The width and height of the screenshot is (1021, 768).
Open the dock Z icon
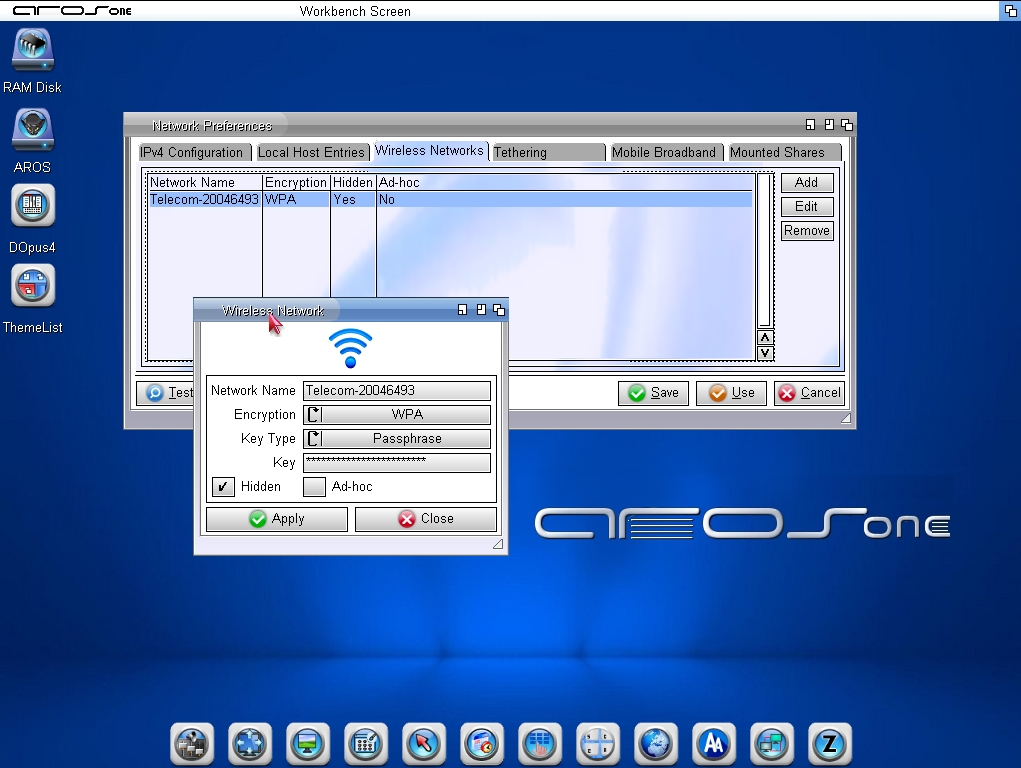(x=830, y=743)
